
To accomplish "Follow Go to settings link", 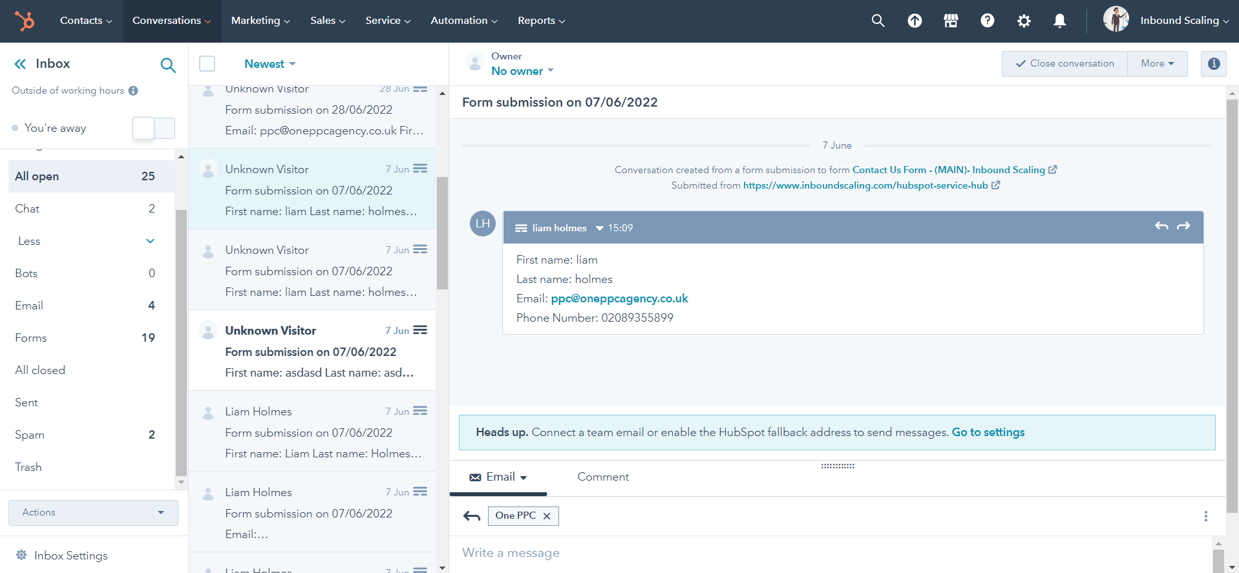I will (988, 433).
